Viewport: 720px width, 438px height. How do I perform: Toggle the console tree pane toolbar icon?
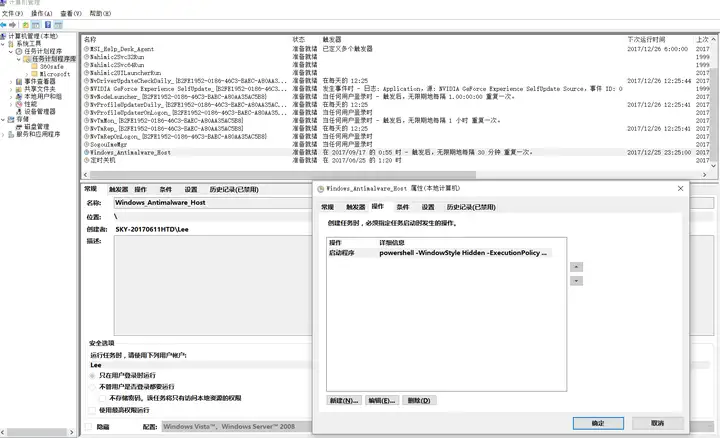point(35,25)
